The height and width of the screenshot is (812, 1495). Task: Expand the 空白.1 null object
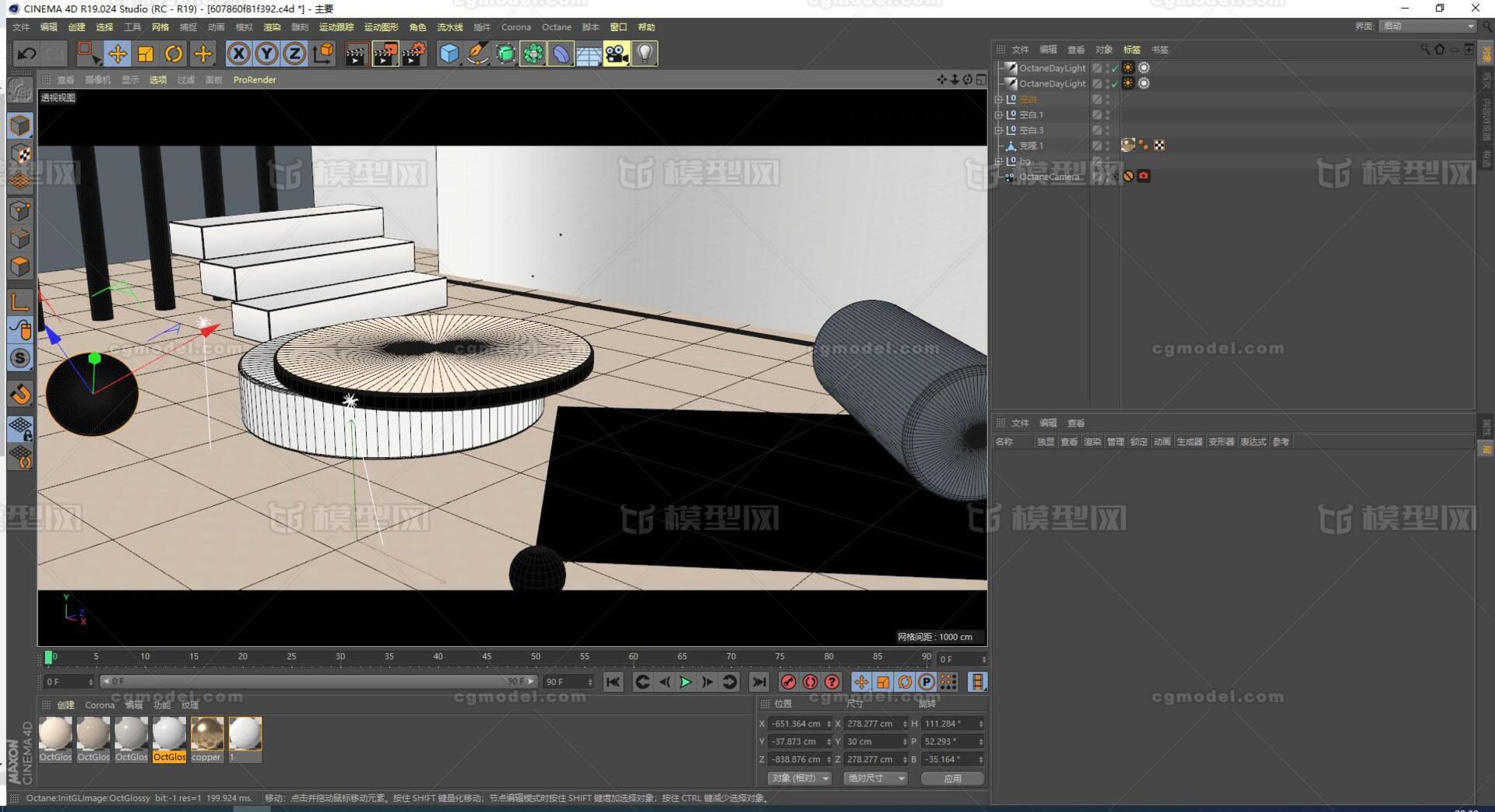click(x=998, y=115)
